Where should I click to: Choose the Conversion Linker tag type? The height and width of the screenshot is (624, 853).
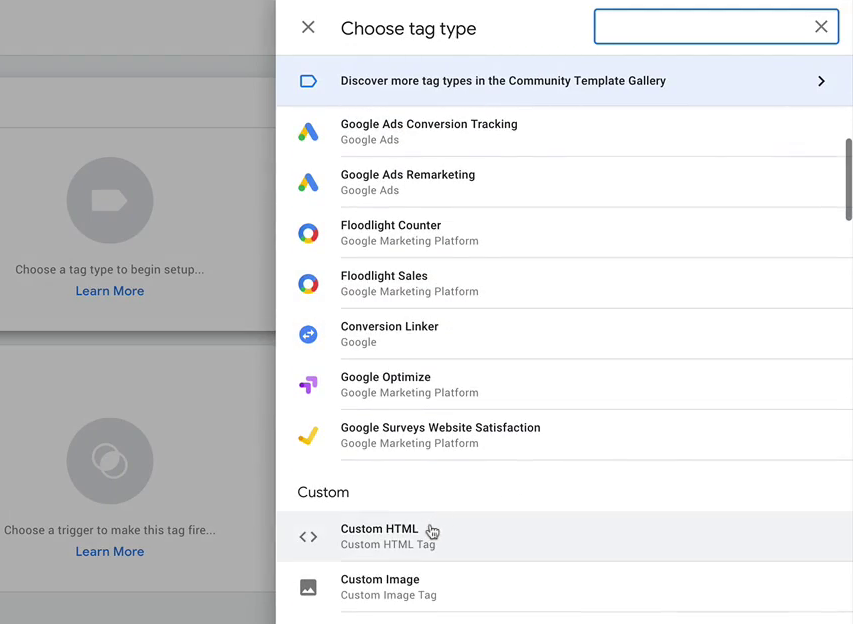click(x=564, y=334)
